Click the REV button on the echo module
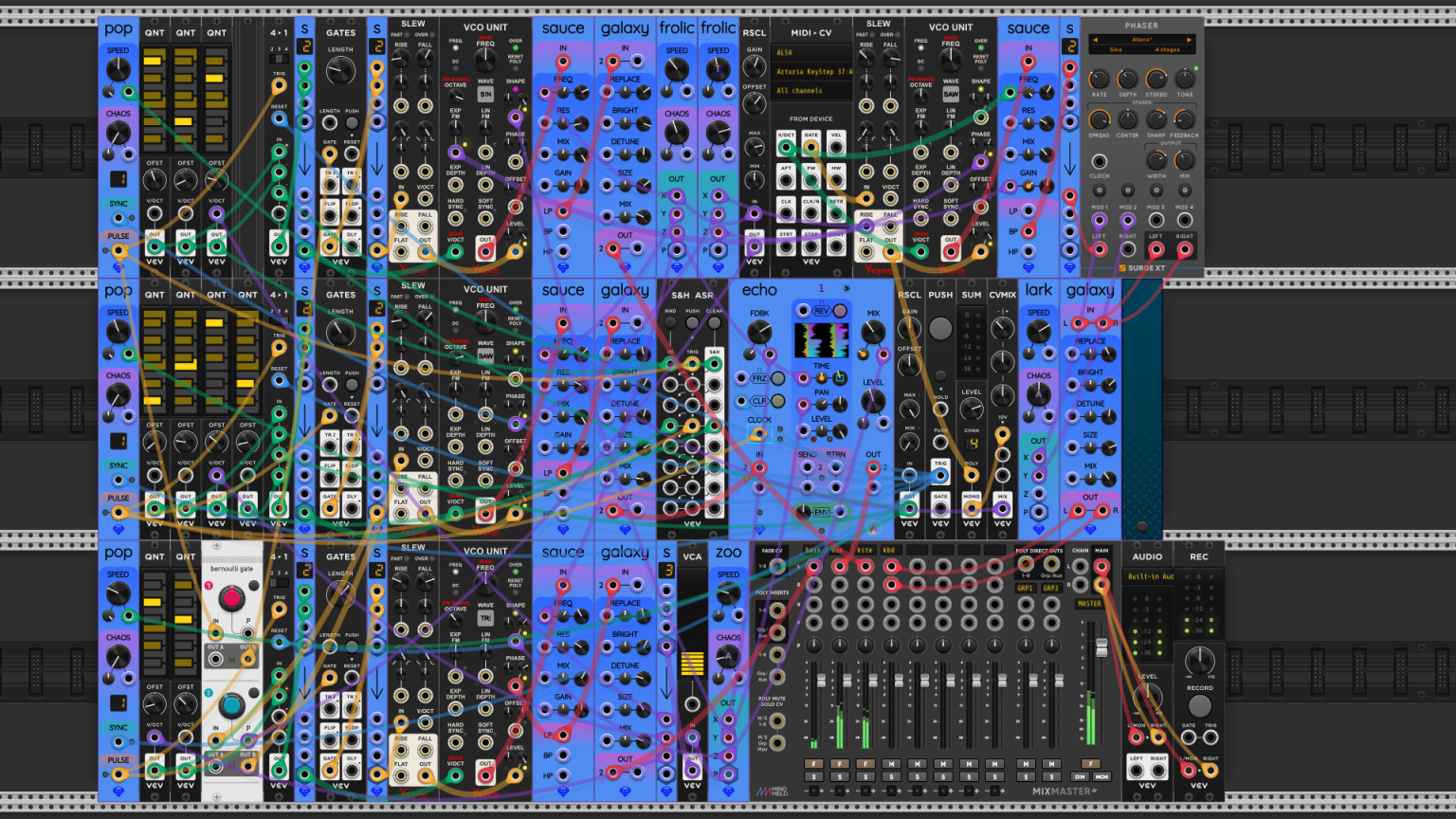This screenshot has width=1456, height=819. 840,311
